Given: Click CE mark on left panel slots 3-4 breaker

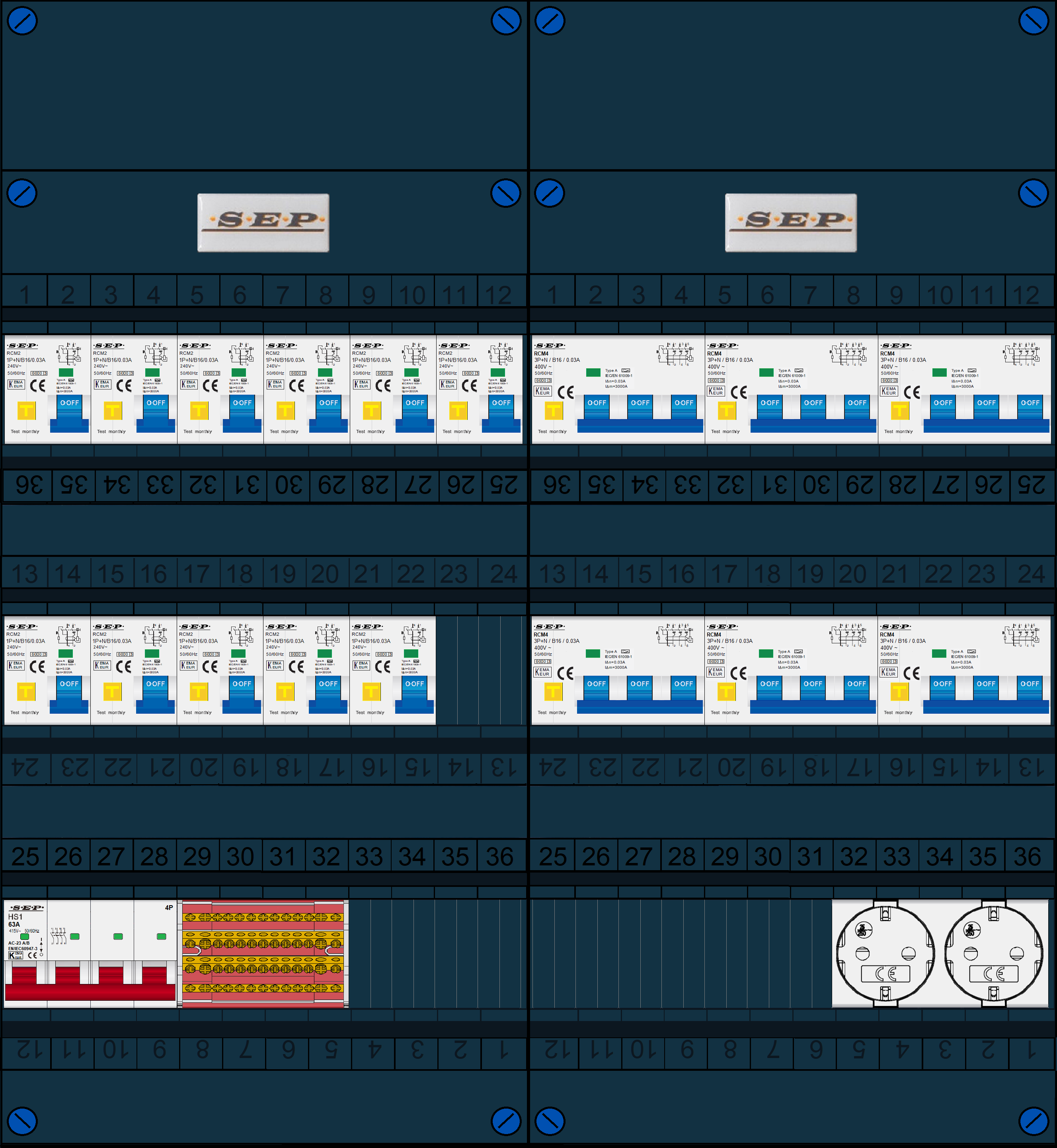Looking at the screenshot, I should pos(124,386).
